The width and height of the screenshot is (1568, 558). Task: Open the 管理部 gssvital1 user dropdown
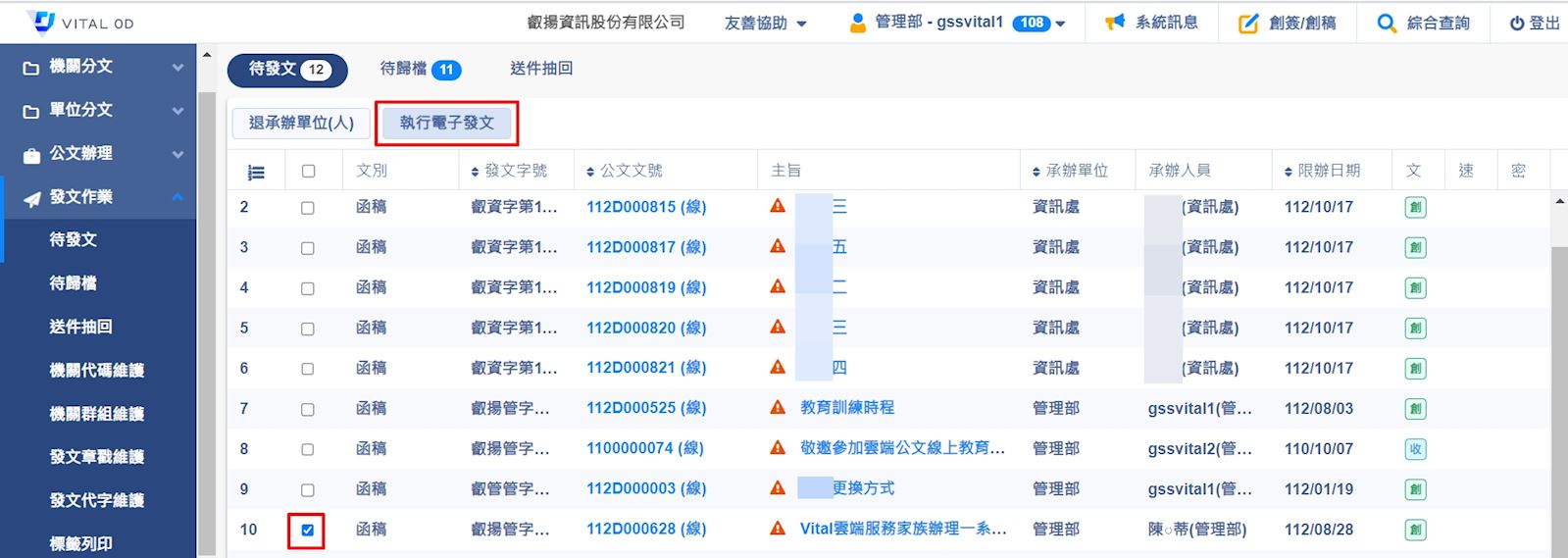click(x=956, y=23)
